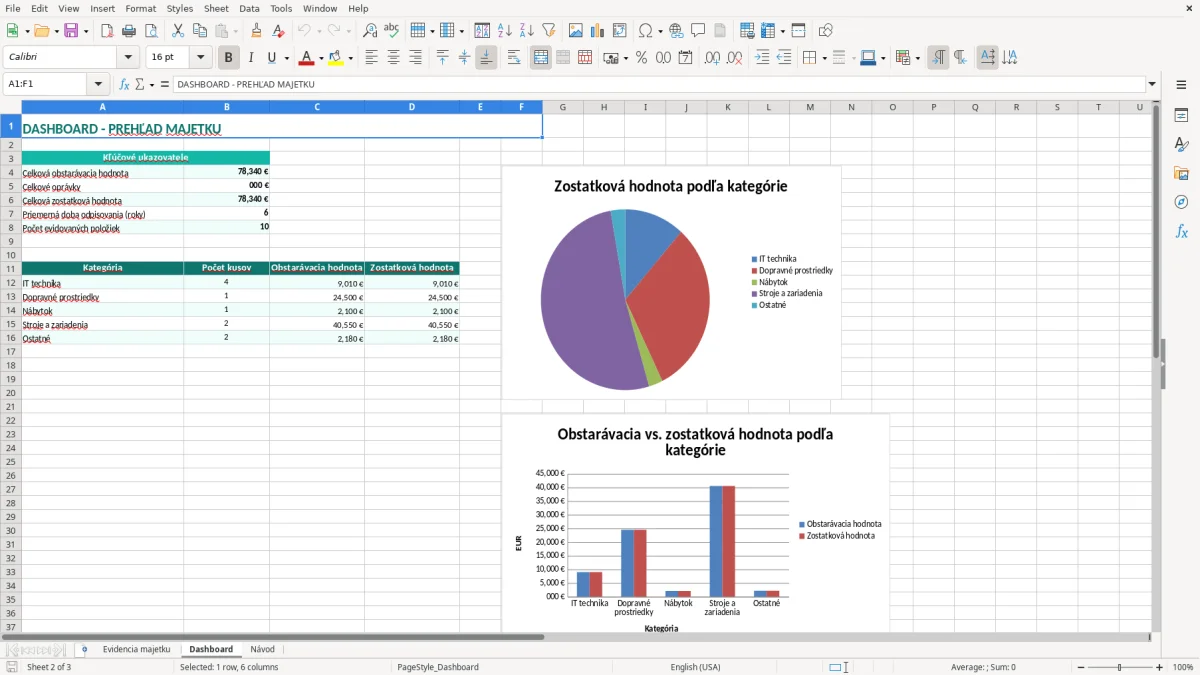The image size is (1200, 675).
Task: Click the Spelling check icon
Action: click(x=392, y=31)
